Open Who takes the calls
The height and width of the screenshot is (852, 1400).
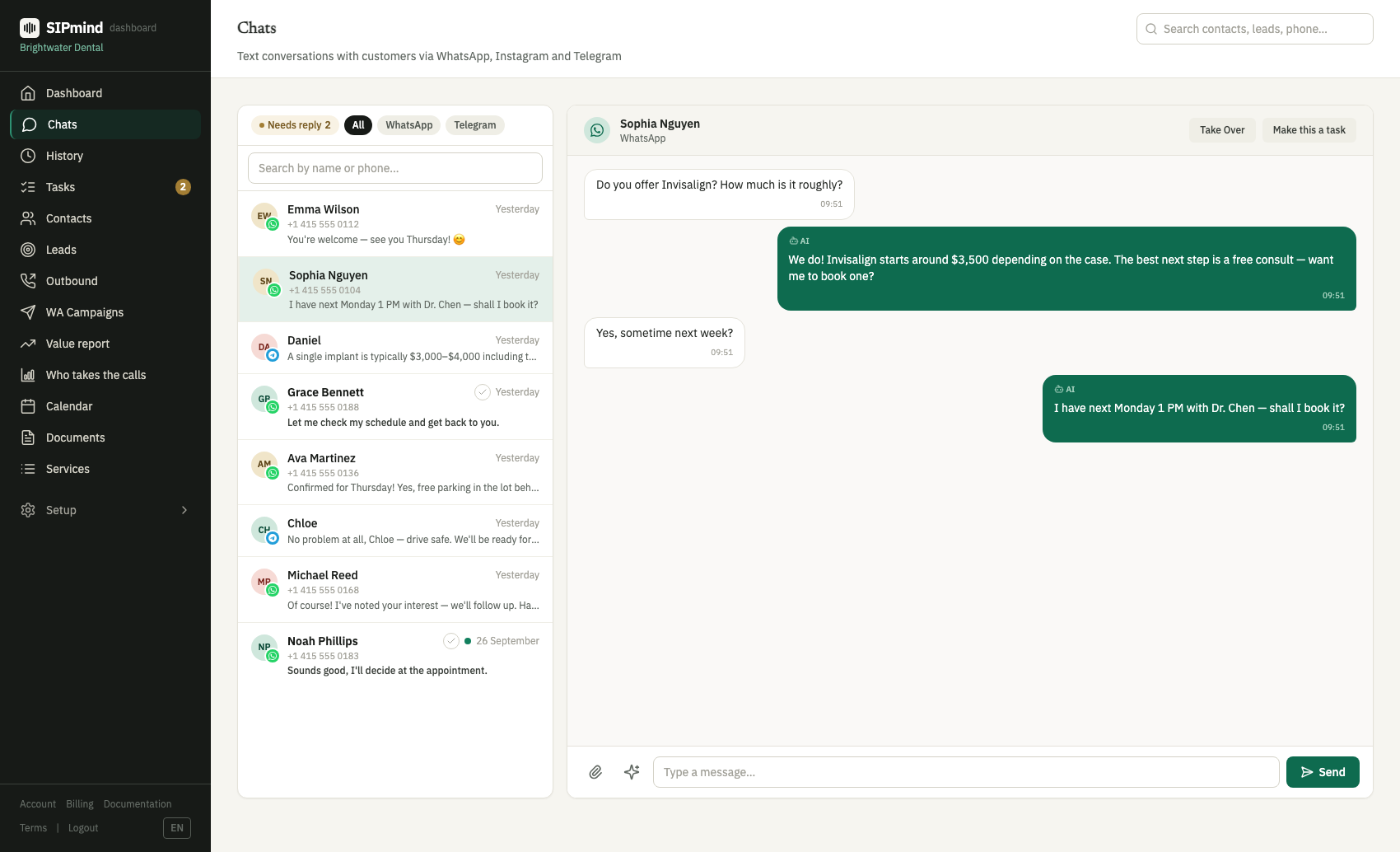pos(105,375)
